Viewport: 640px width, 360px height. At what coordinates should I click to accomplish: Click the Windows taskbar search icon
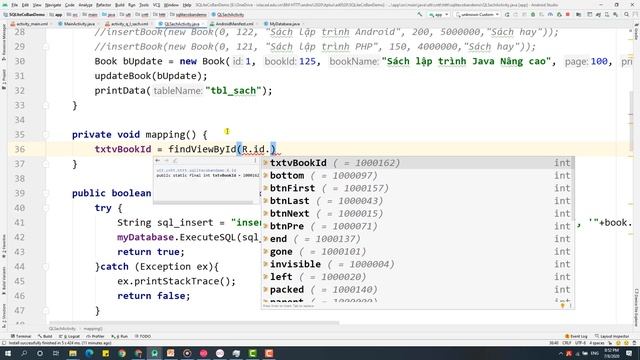point(24,353)
